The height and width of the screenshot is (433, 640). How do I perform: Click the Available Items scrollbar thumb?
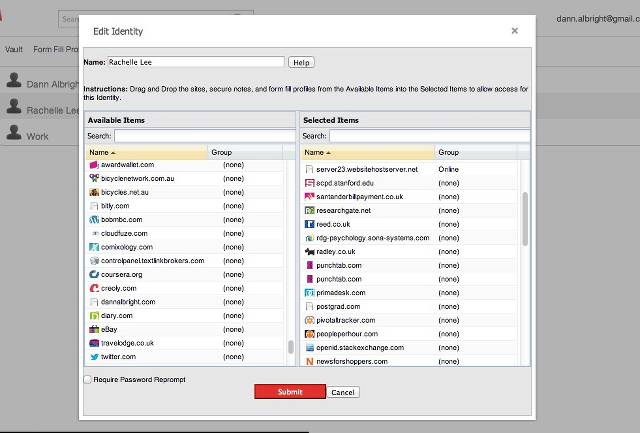click(291, 347)
